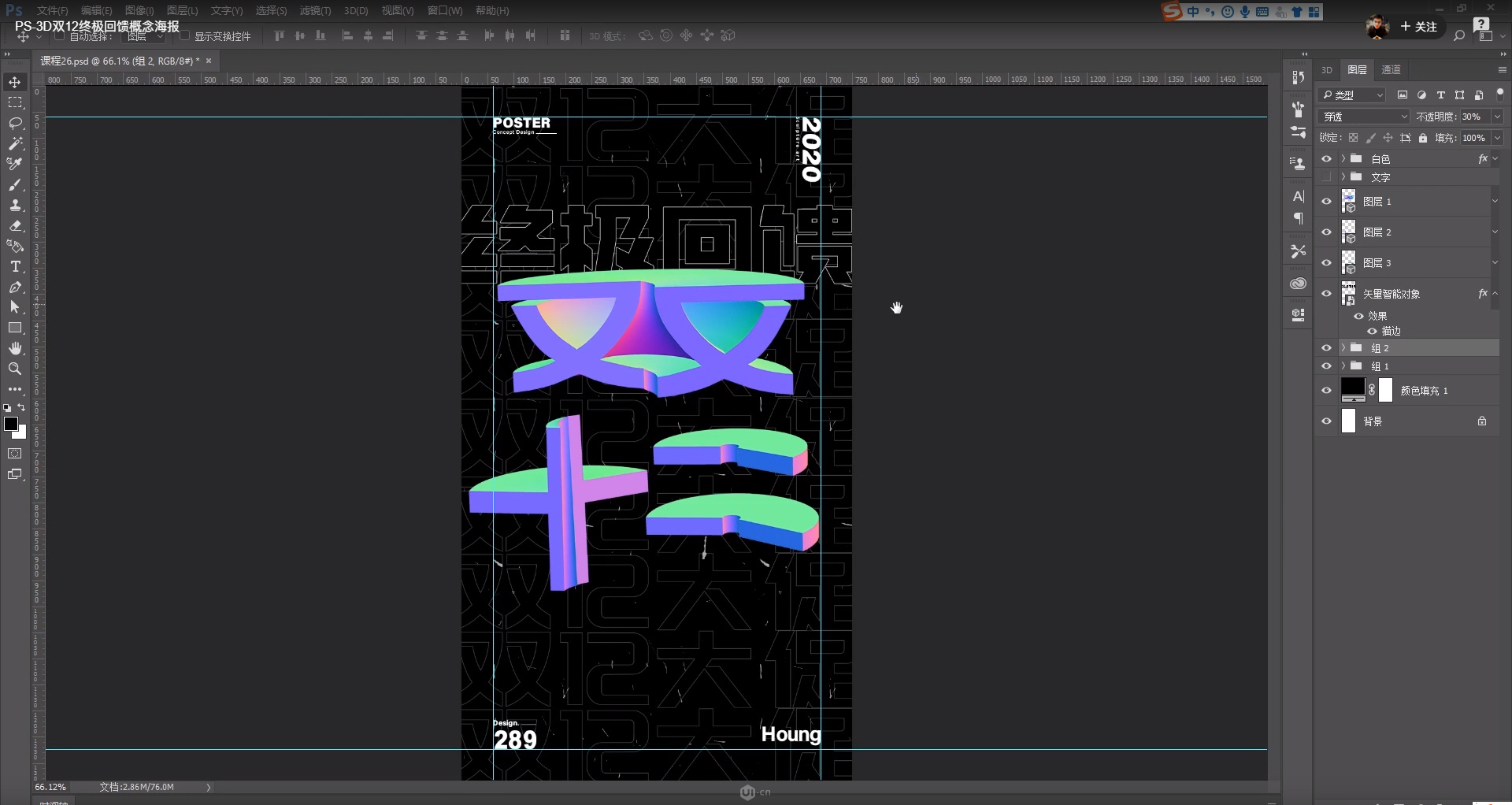Select the Zoom tool
The width and height of the screenshot is (1512, 805).
(15, 369)
